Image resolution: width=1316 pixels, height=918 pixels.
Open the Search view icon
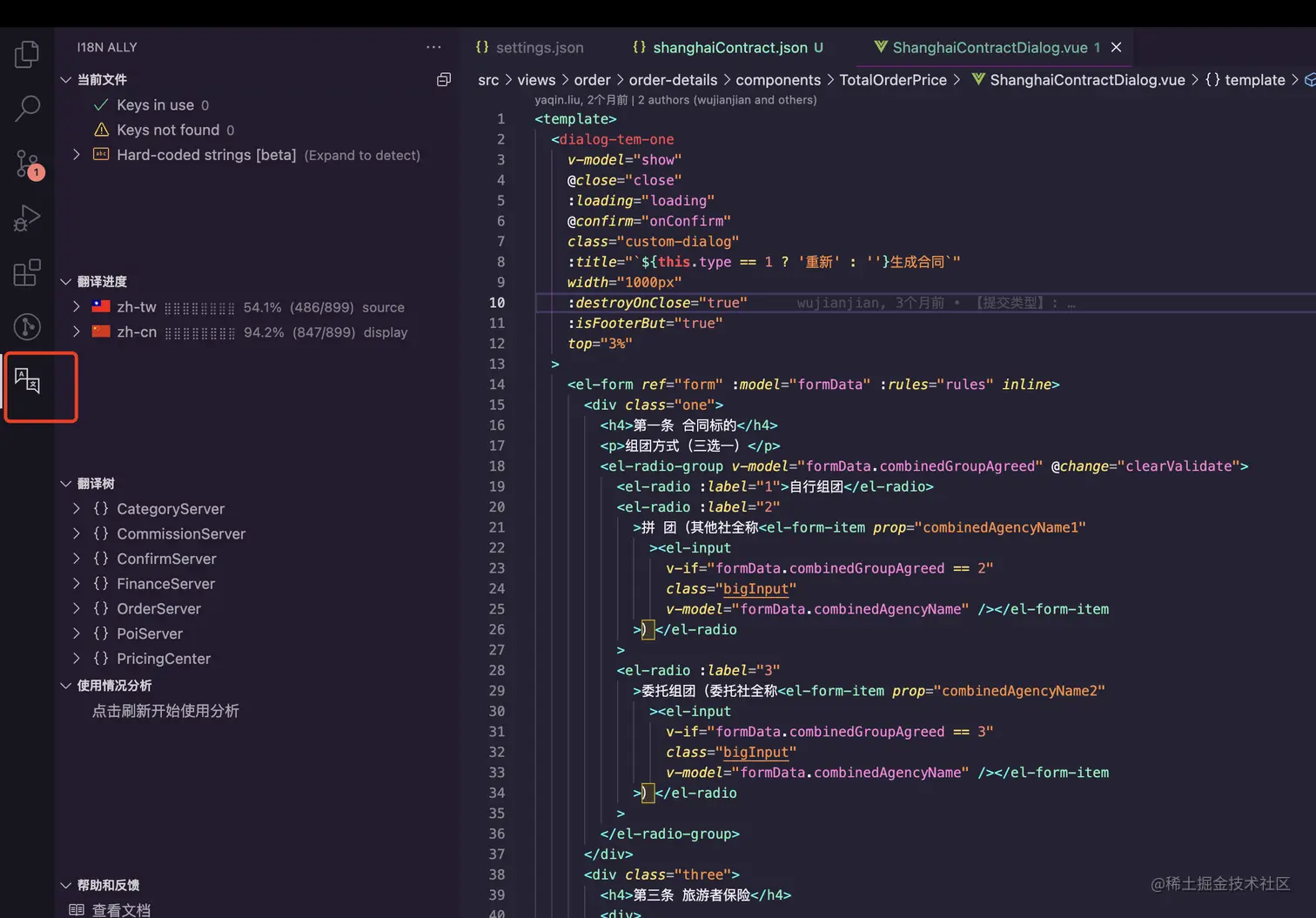pos(27,109)
